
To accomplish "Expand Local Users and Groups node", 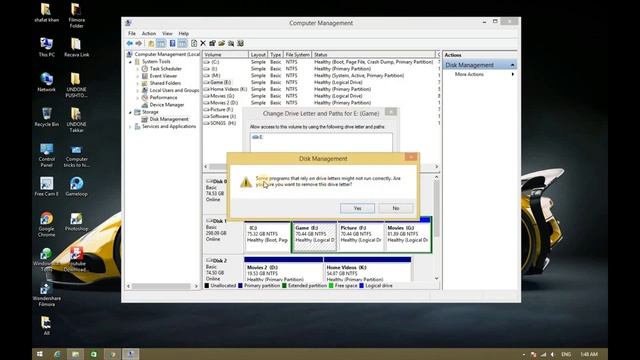I will tap(138, 90).
